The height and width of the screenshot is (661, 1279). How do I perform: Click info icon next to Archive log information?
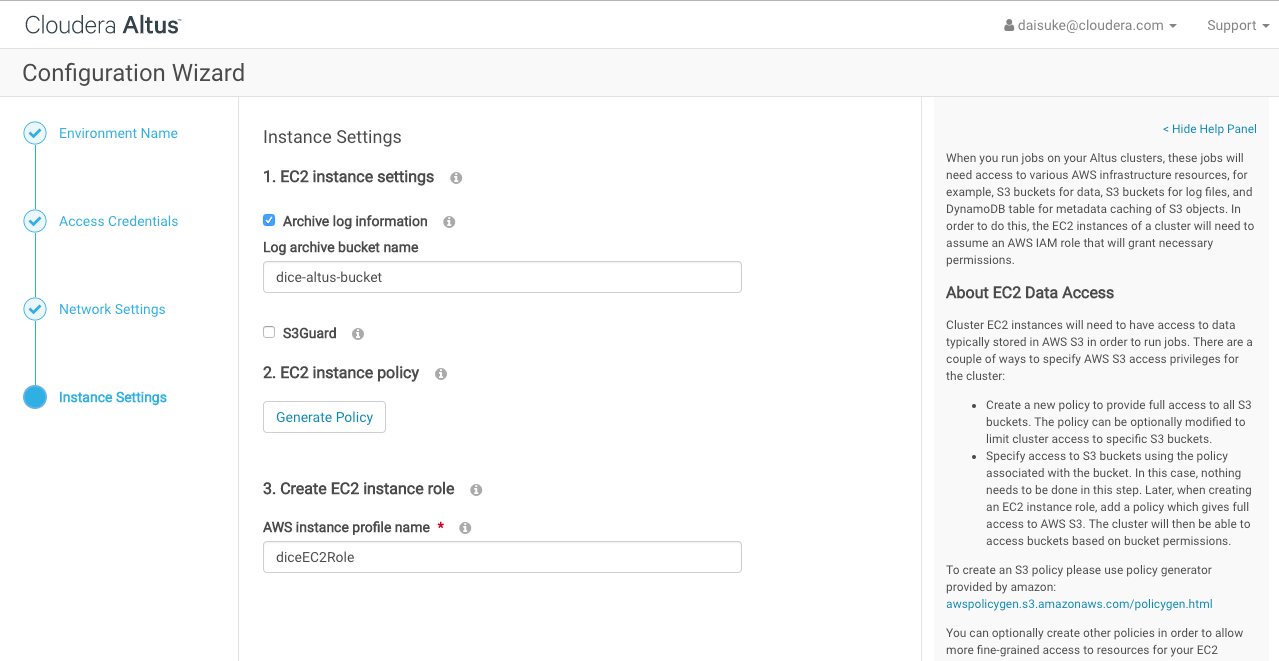pyautogui.click(x=449, y=222)
